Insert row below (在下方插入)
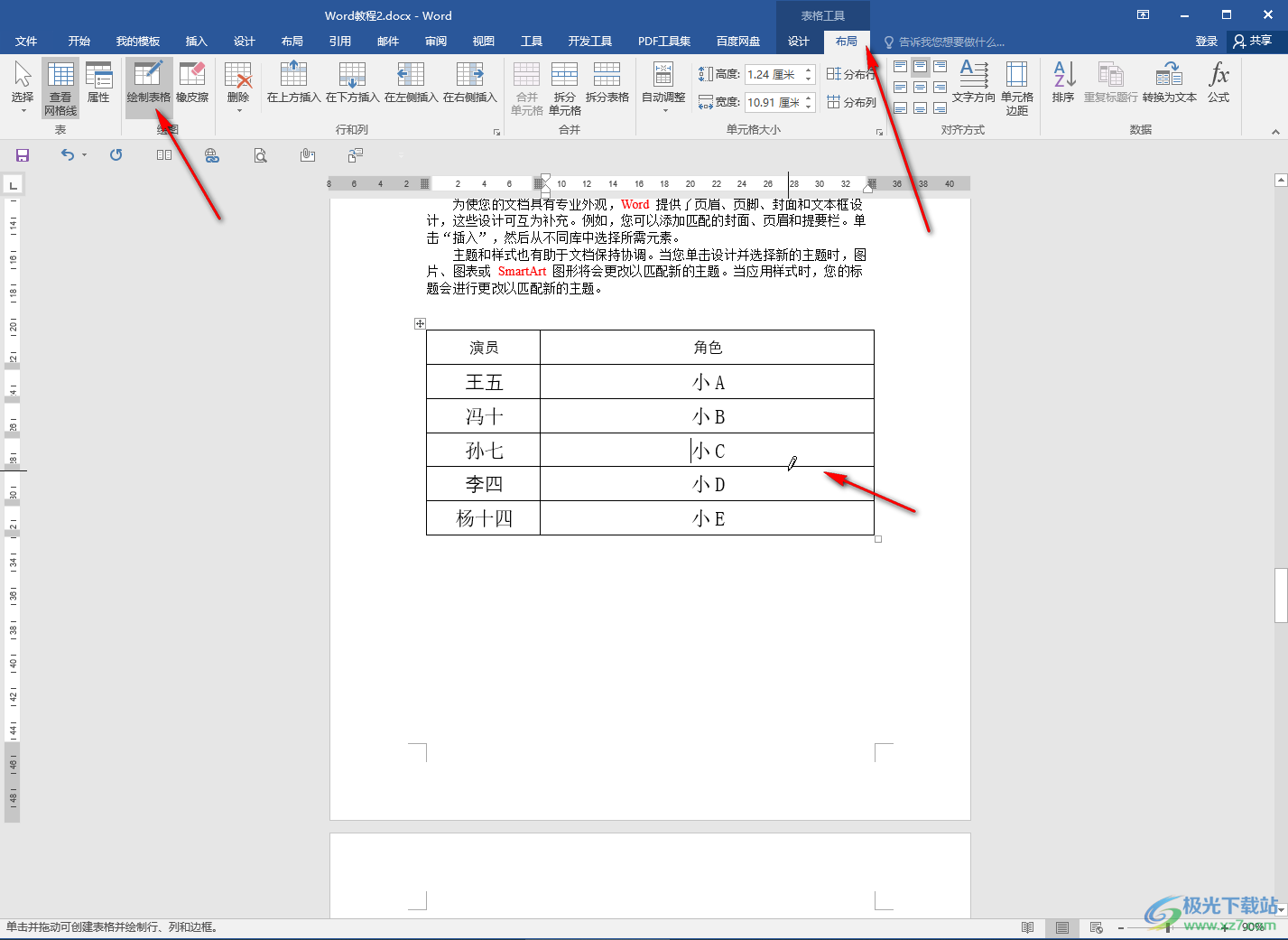 click(x=353, y=83)
